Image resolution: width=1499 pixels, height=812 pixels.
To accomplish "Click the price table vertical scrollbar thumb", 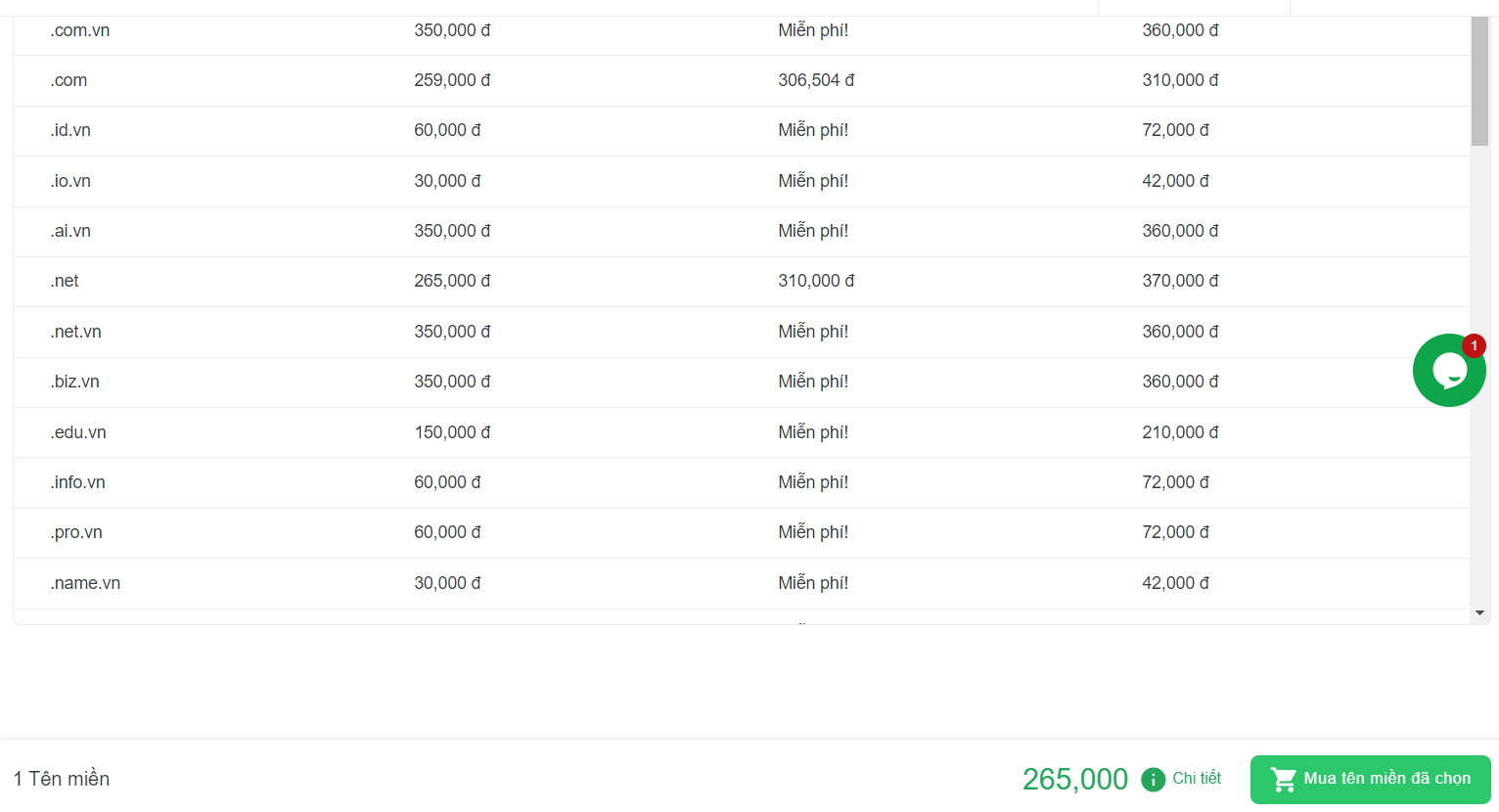I will 1479,80.
